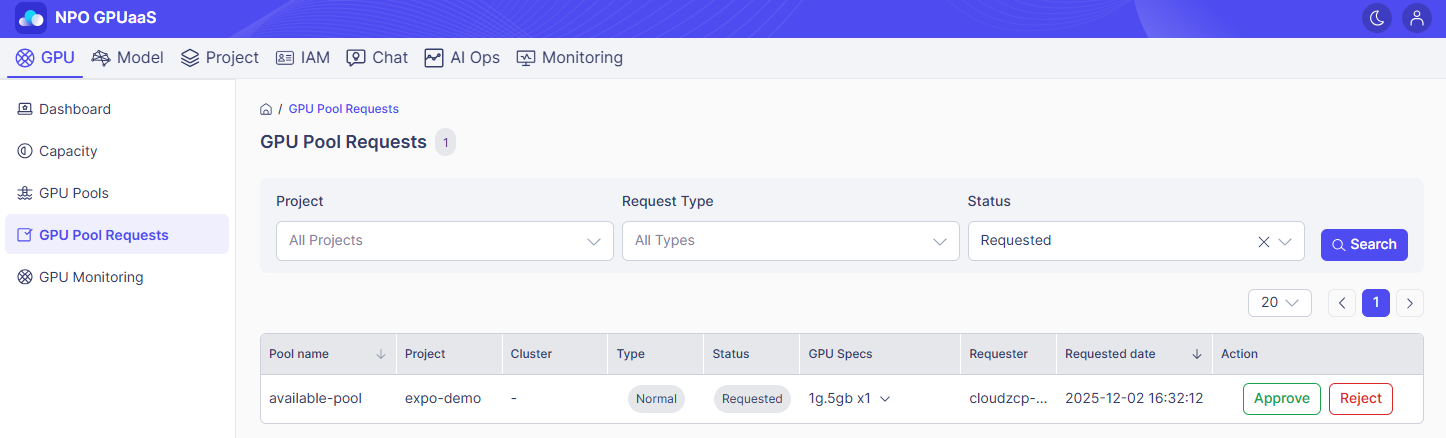1446x438 pixels.
Task: Toggle dark mode moon icon
Action: [1377, 18]
